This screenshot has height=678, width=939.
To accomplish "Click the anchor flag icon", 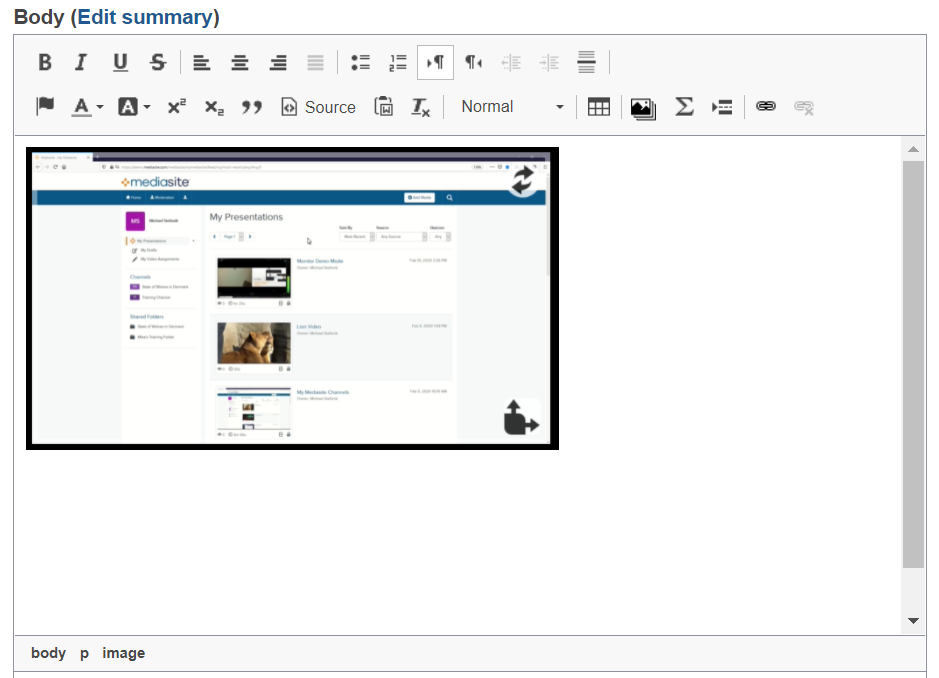I will pyautogui.click(x=45, y=107).
